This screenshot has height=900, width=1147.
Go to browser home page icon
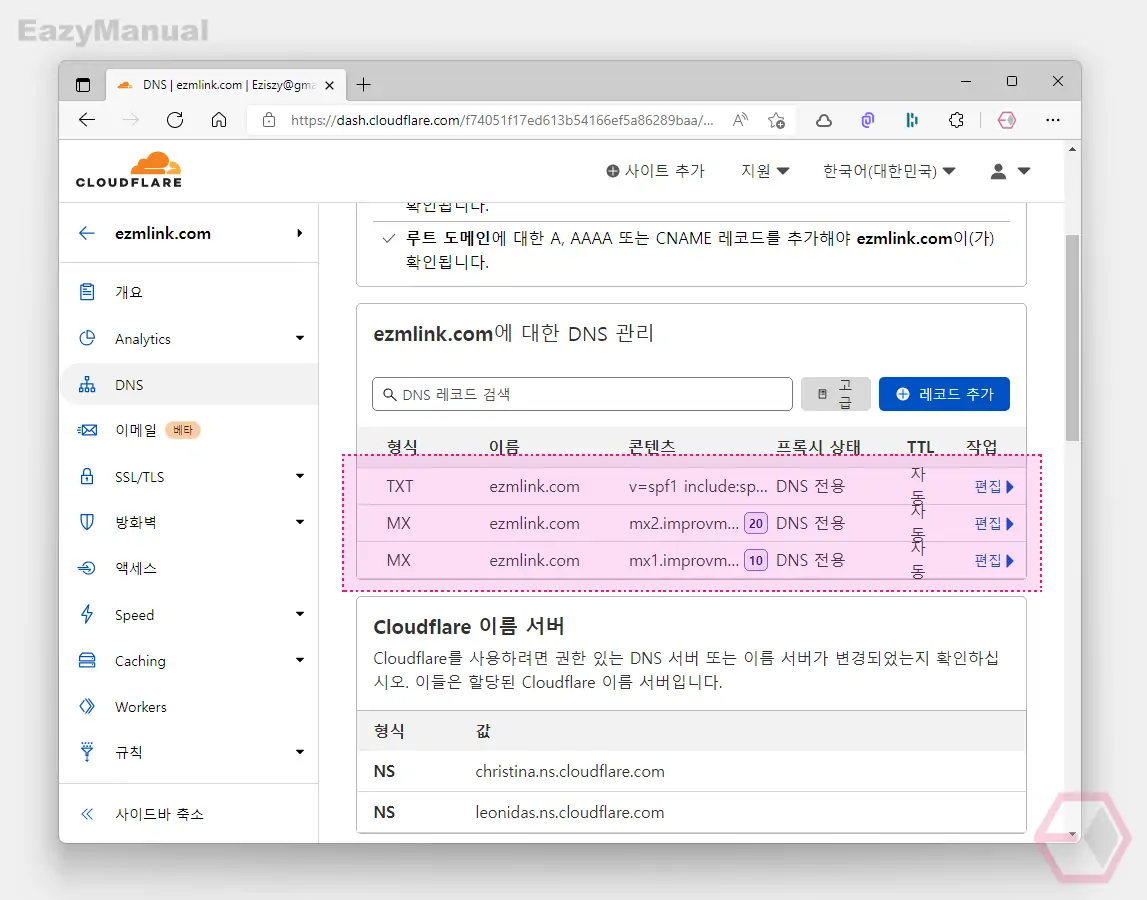click(x=219, y=120)
